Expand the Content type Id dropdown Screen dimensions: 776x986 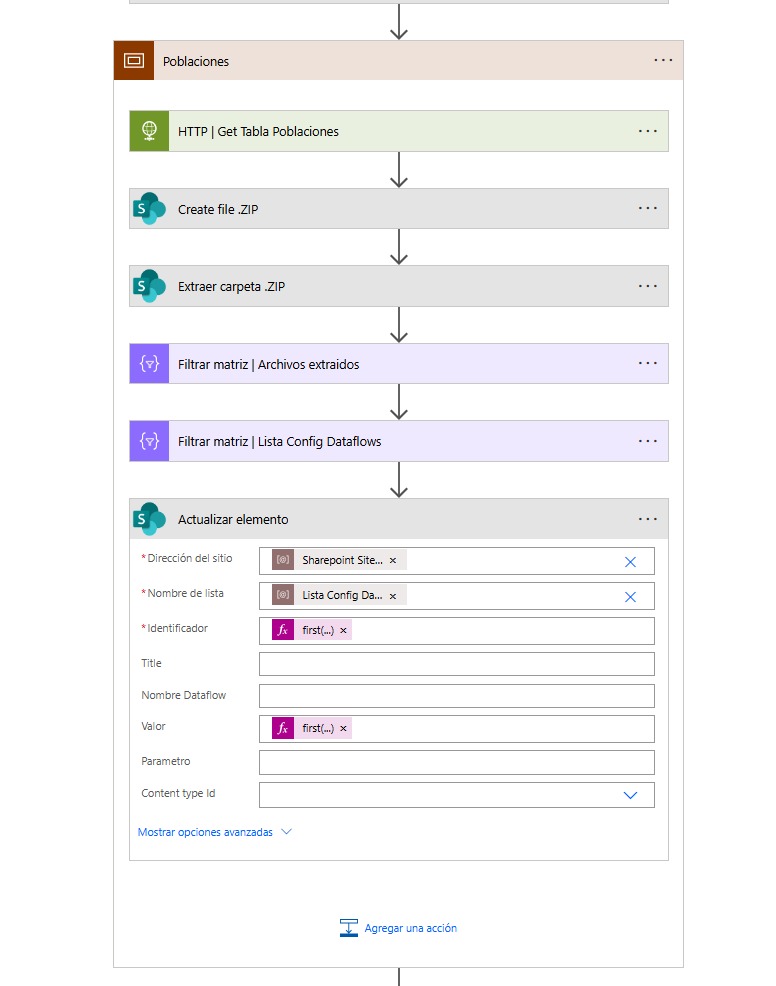coord(630,795)
